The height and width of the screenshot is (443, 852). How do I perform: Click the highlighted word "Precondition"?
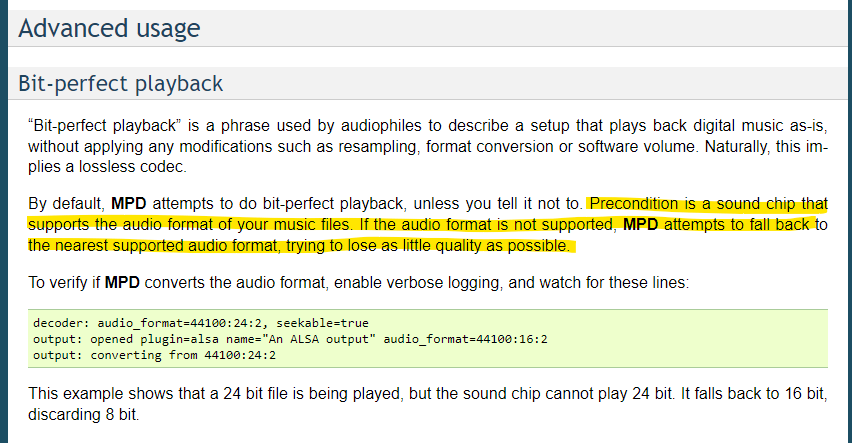pos(634,204)
